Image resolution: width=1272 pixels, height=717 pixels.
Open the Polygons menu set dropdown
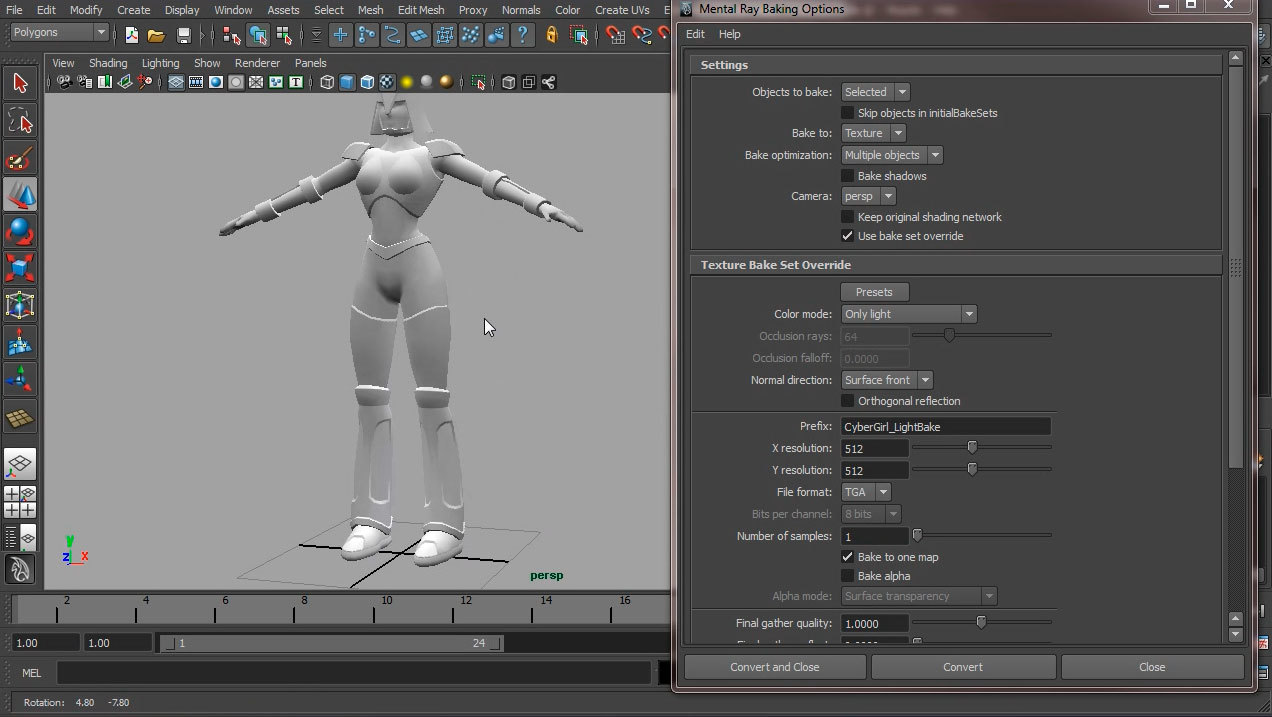click(x=59, y=33)
